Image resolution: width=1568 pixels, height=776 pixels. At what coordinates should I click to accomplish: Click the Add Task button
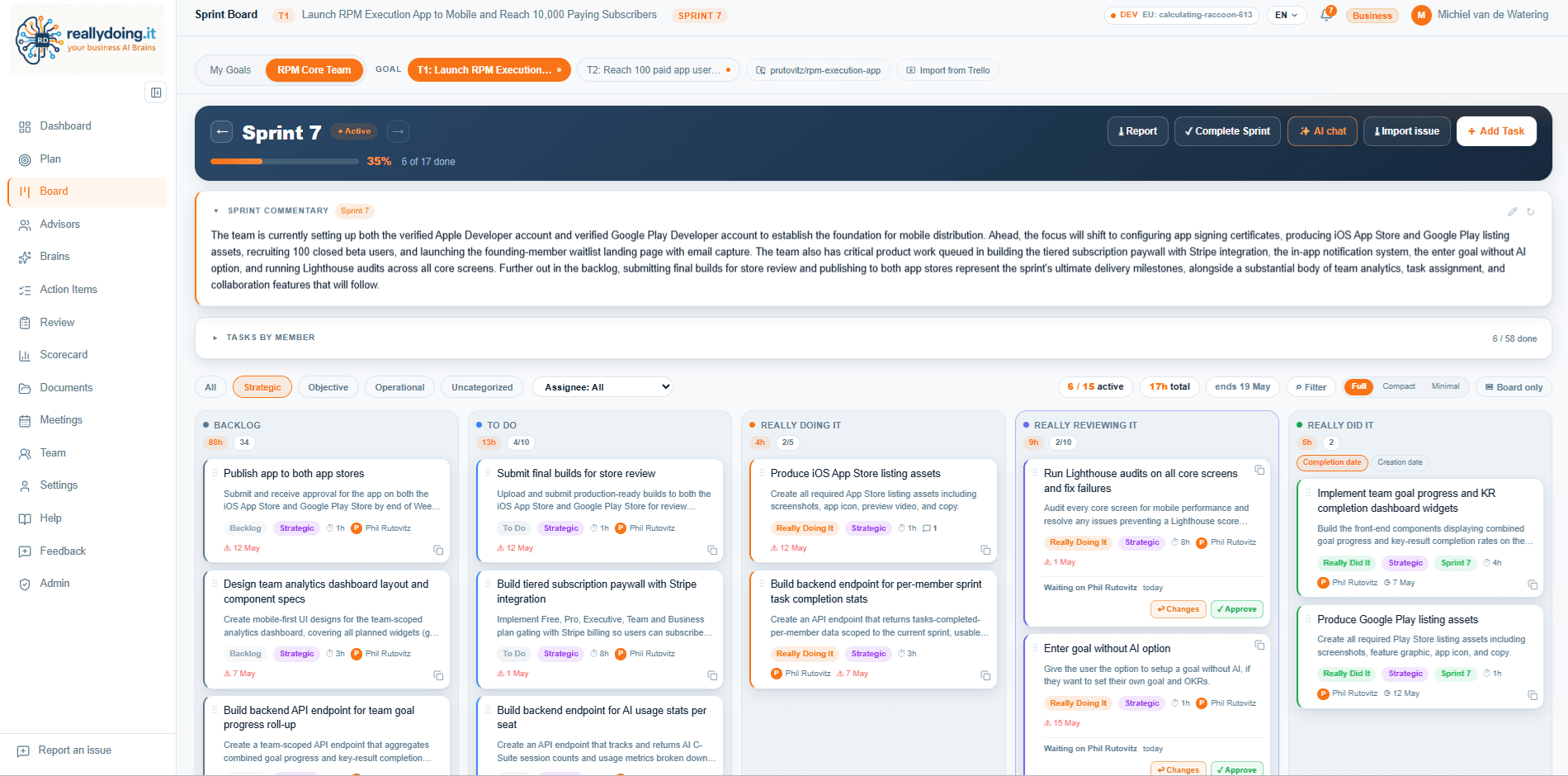pyautogui.click(x=1495, y=131)
